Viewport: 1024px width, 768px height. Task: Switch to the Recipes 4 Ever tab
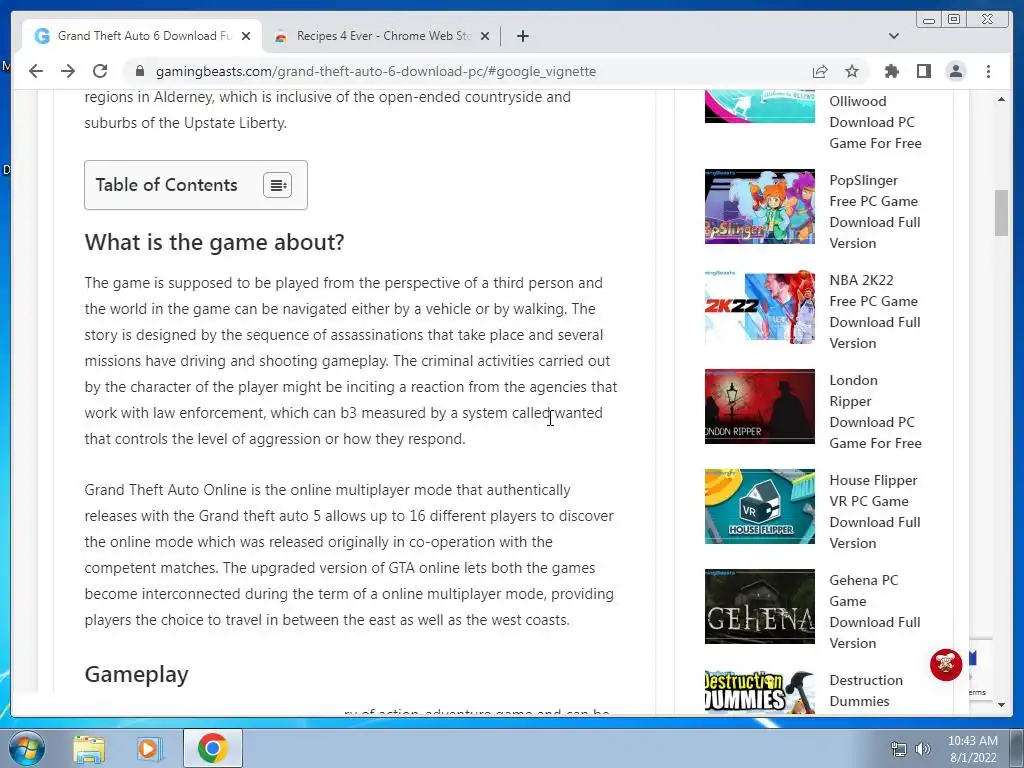381,36
